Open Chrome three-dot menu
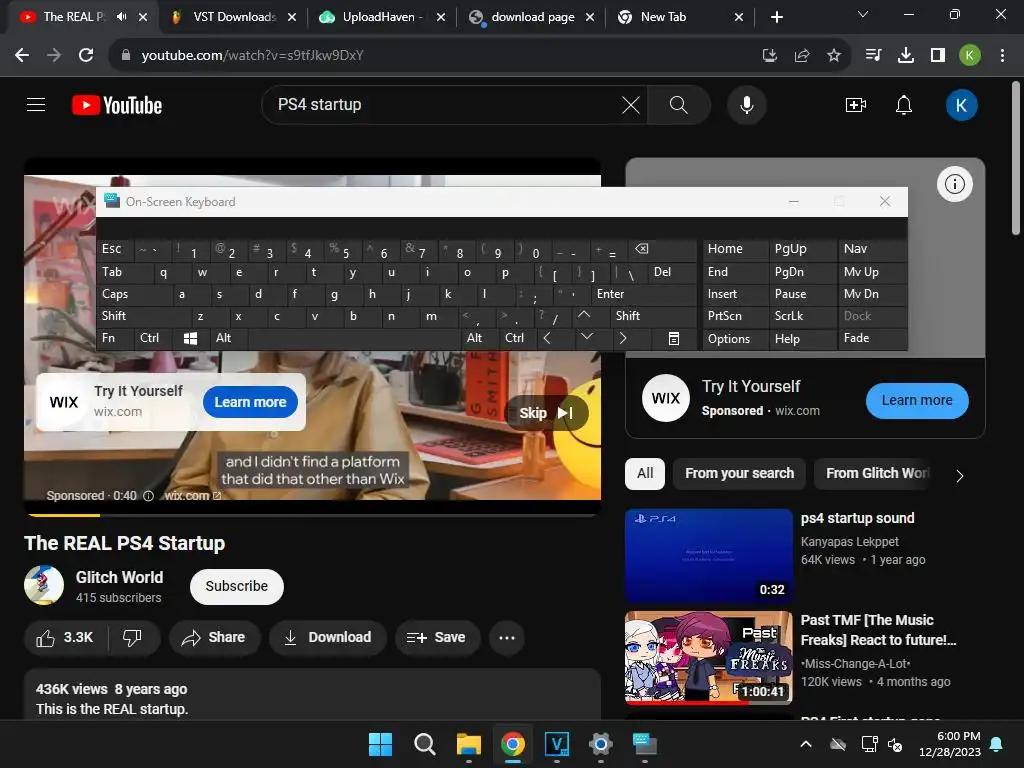Screen dimensions: 1024x768 click(1002, 55)
